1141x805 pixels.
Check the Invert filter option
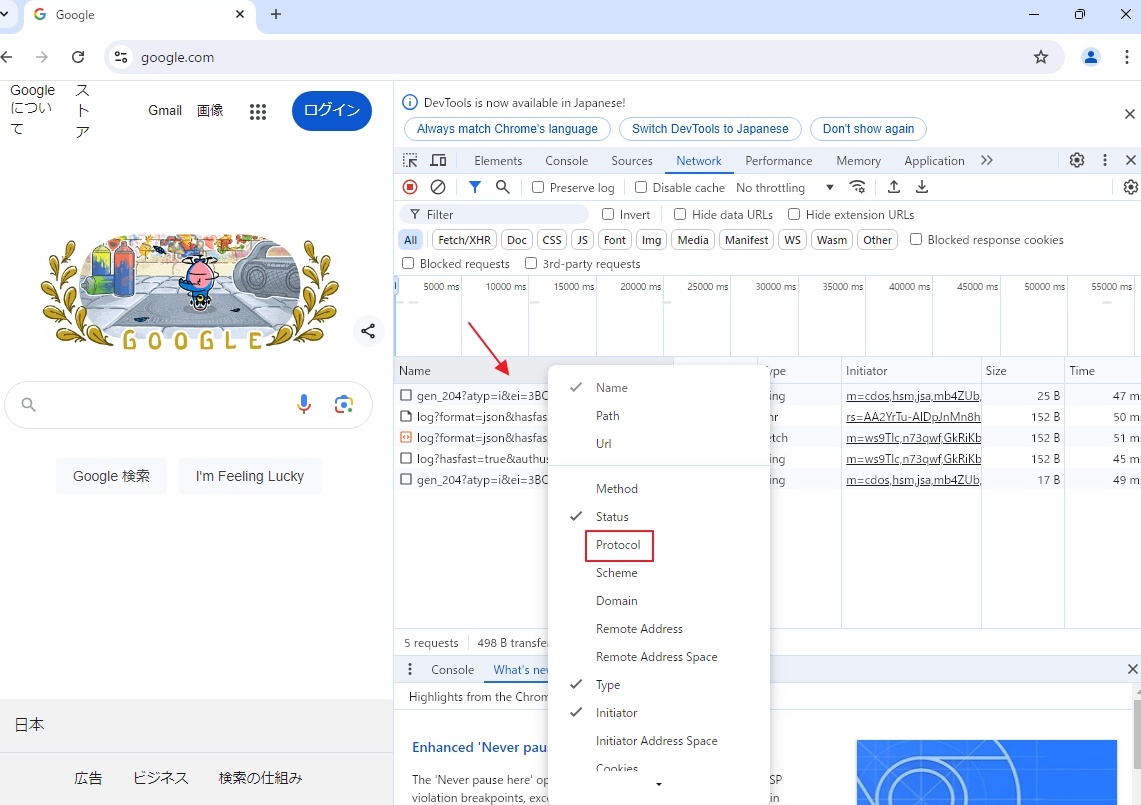click(608, 214)
